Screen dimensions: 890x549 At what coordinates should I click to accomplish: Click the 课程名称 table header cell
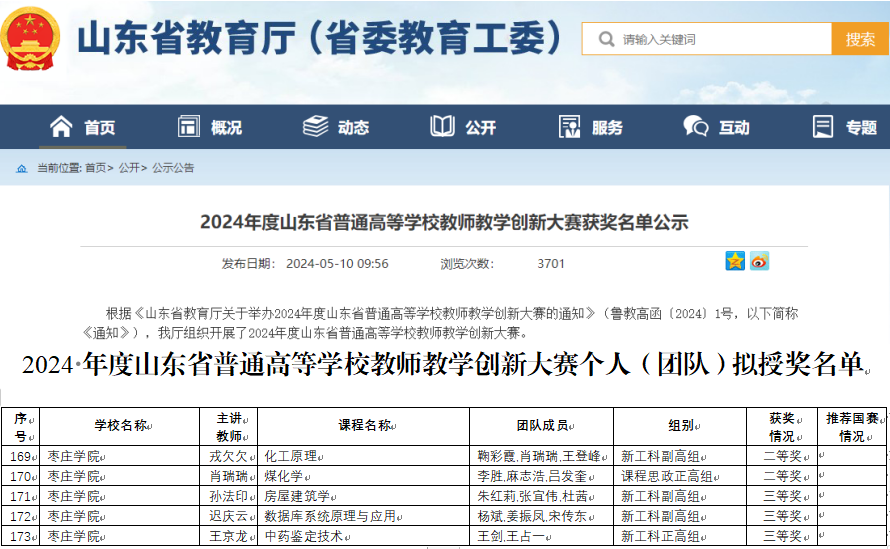coord(365,426)
